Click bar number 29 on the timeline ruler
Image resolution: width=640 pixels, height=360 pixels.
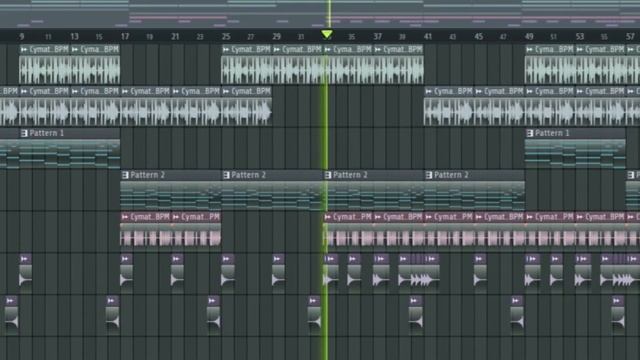coord(277,37)
